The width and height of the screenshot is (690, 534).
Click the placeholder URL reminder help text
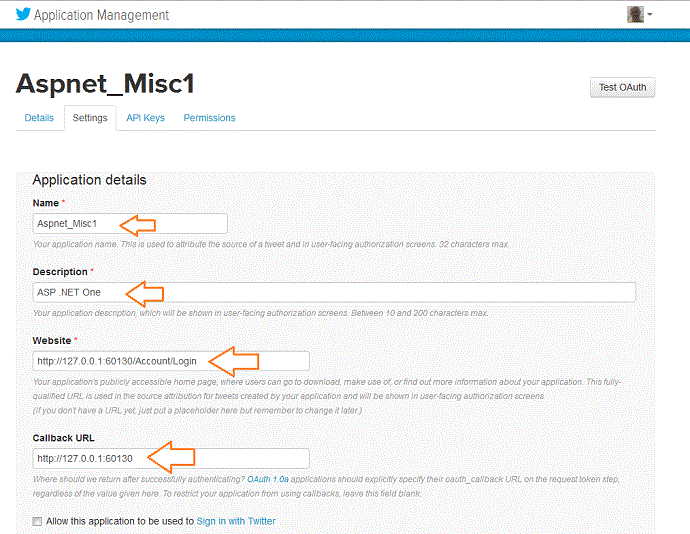click(x=198, y=410)
